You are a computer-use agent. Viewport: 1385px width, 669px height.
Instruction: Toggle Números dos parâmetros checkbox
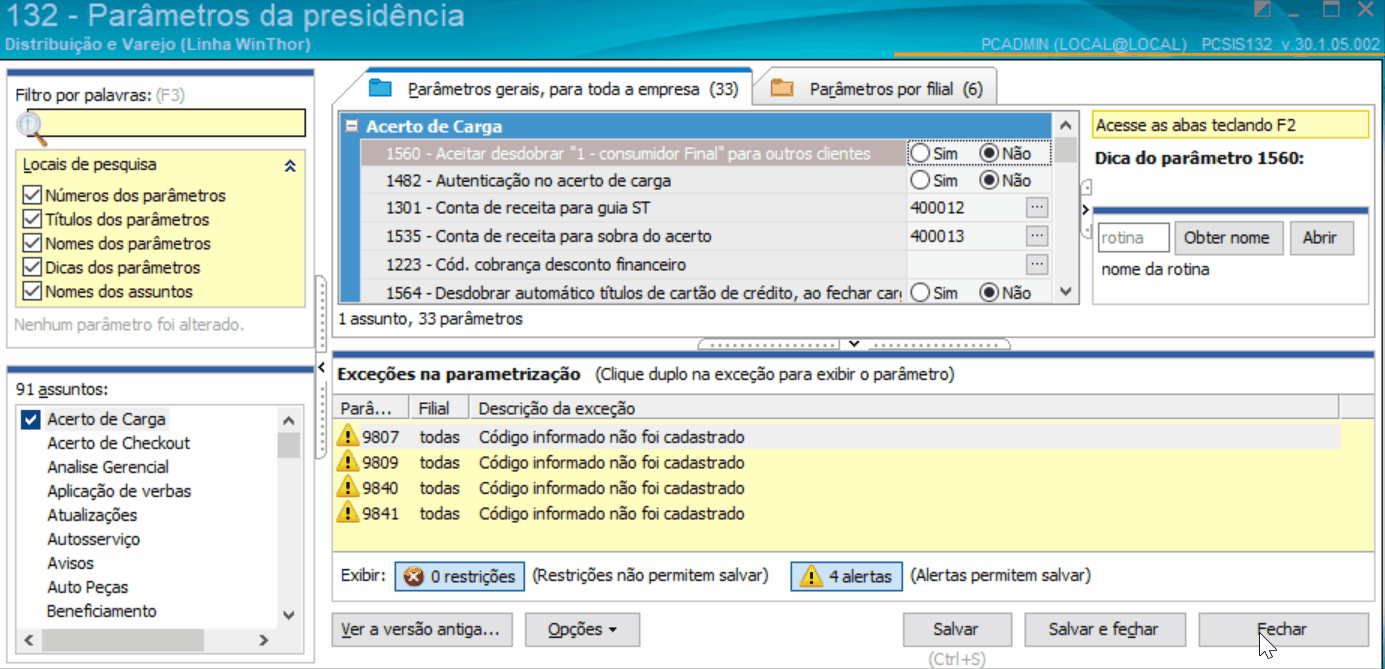click(x=31, y=196)
